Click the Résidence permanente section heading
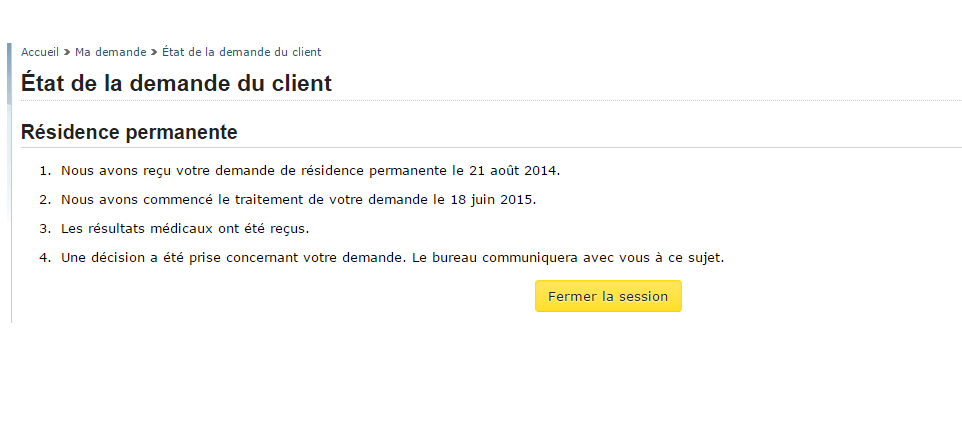The height and width of the screenshot is (424, 962). coord(129,132)
